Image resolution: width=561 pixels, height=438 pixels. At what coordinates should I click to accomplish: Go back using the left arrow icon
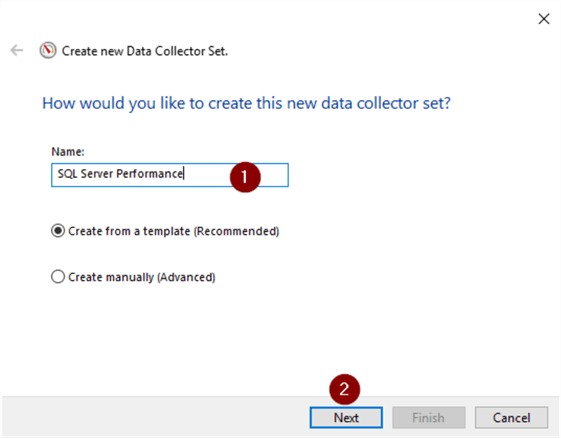pyautogui.click(x=16, y=50)
